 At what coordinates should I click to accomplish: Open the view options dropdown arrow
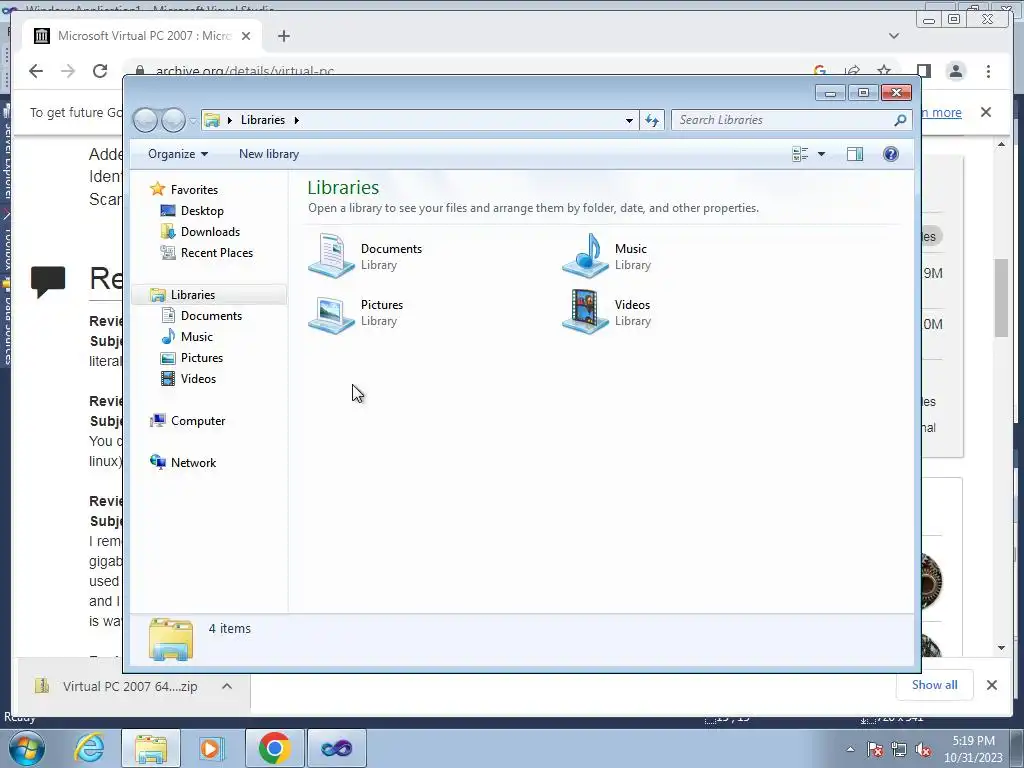[822, 154]
